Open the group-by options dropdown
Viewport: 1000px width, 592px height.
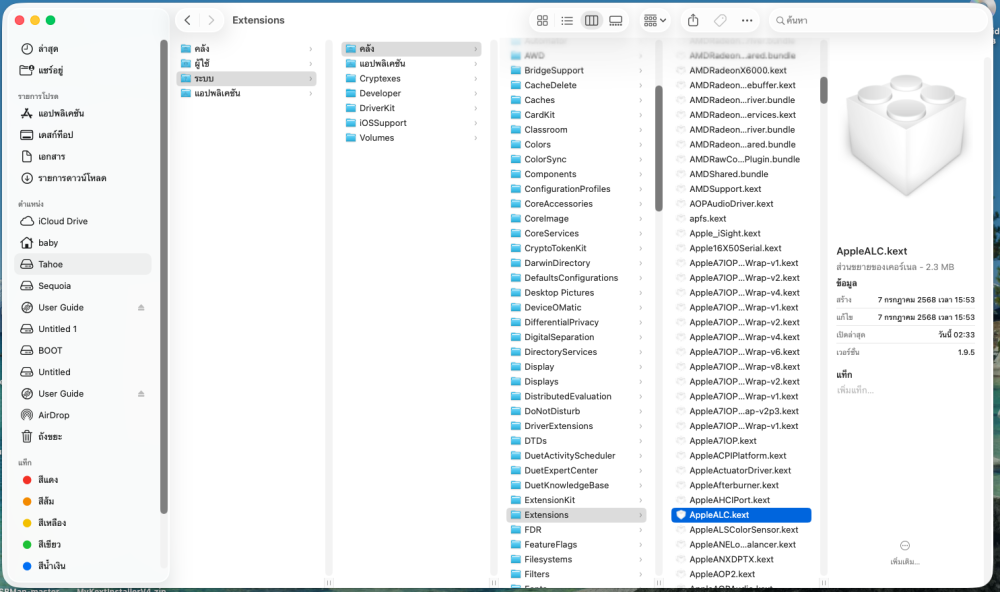click(x=654, y=20)
